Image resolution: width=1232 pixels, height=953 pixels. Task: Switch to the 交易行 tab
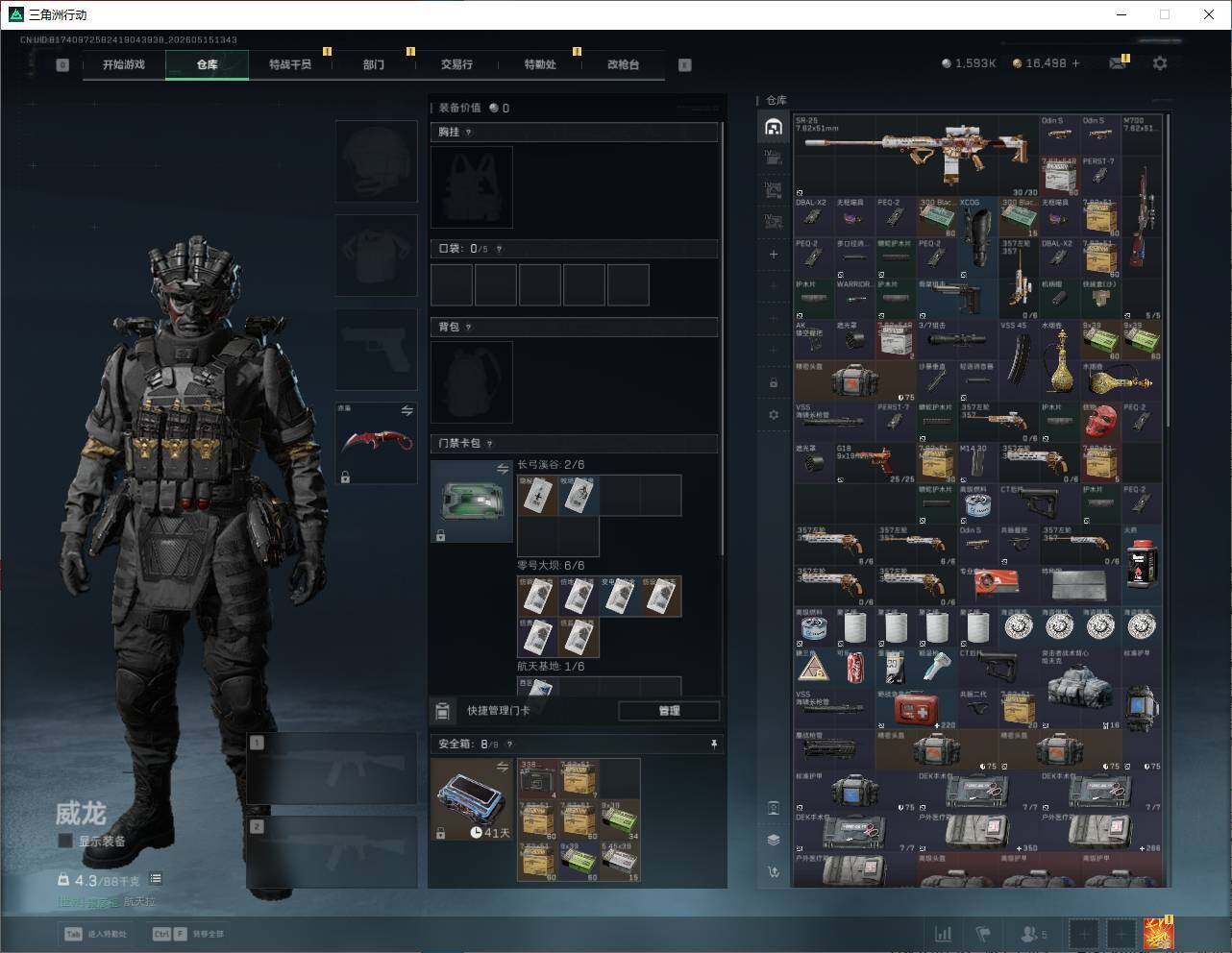(x=456, y=64)
